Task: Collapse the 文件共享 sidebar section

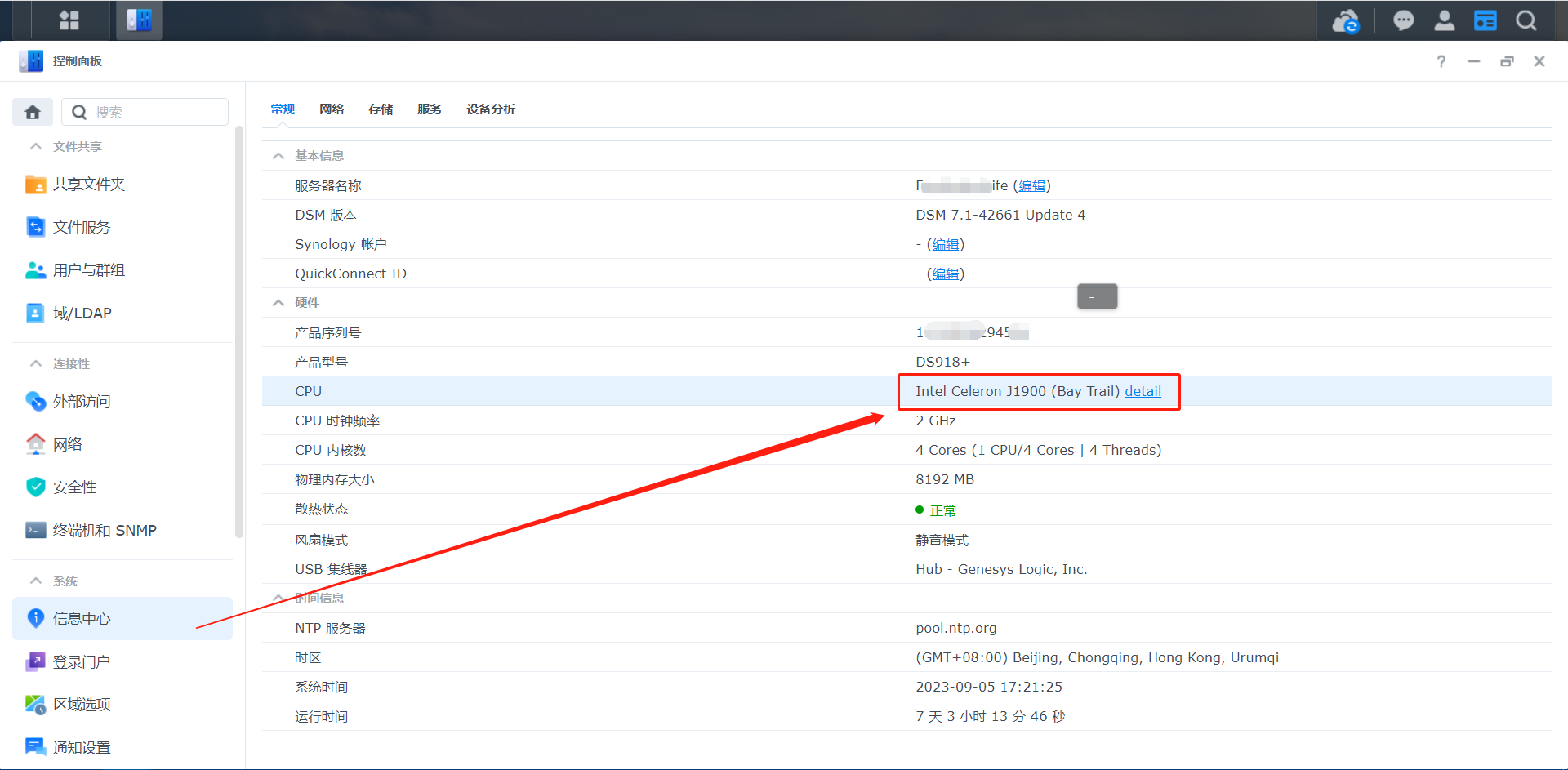Action: coord(36,146)
